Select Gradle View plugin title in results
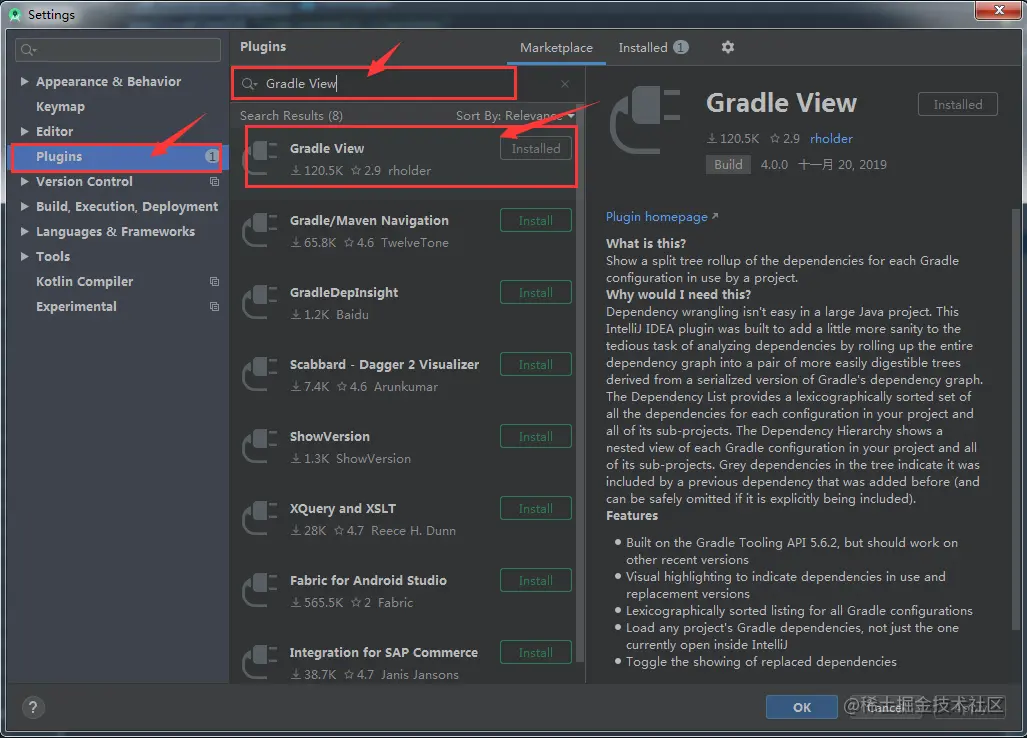This screenshot has height=738, width=1027. pos(327,149)
